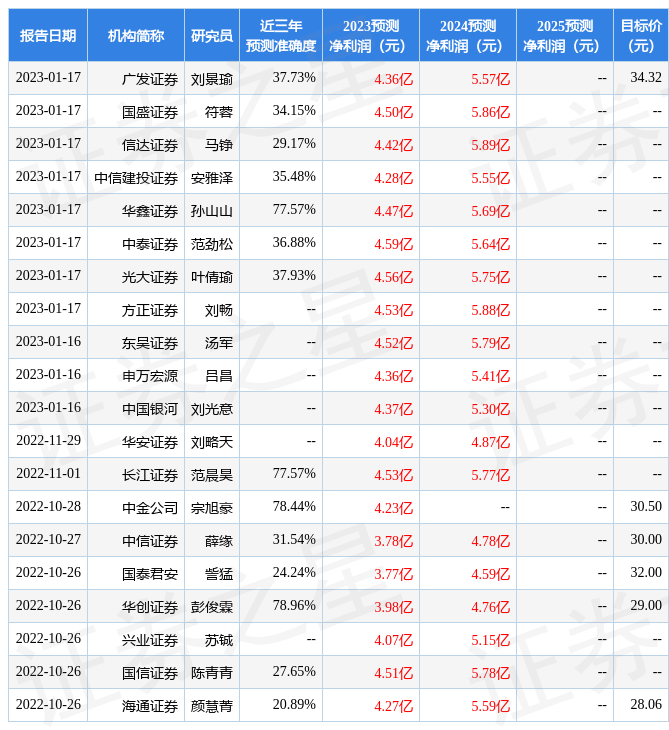Click the 2023预测净利润 column header
This screenshot has width=669, height=730.
click(x=371, y=35)
